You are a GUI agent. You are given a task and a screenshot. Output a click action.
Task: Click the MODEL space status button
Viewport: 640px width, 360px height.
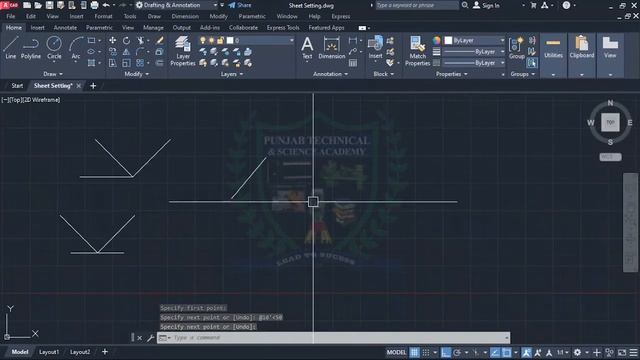point(396,352)
